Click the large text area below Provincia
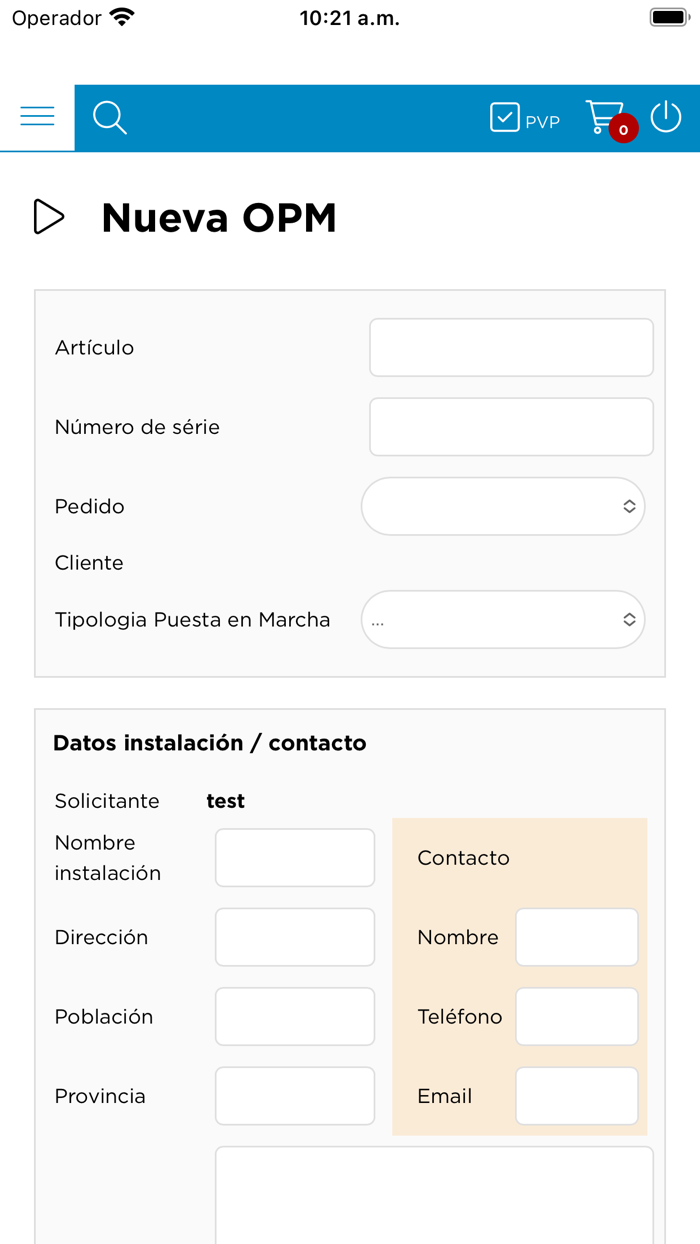This screenshot has width=700, height=1244. pos(434,1195)
